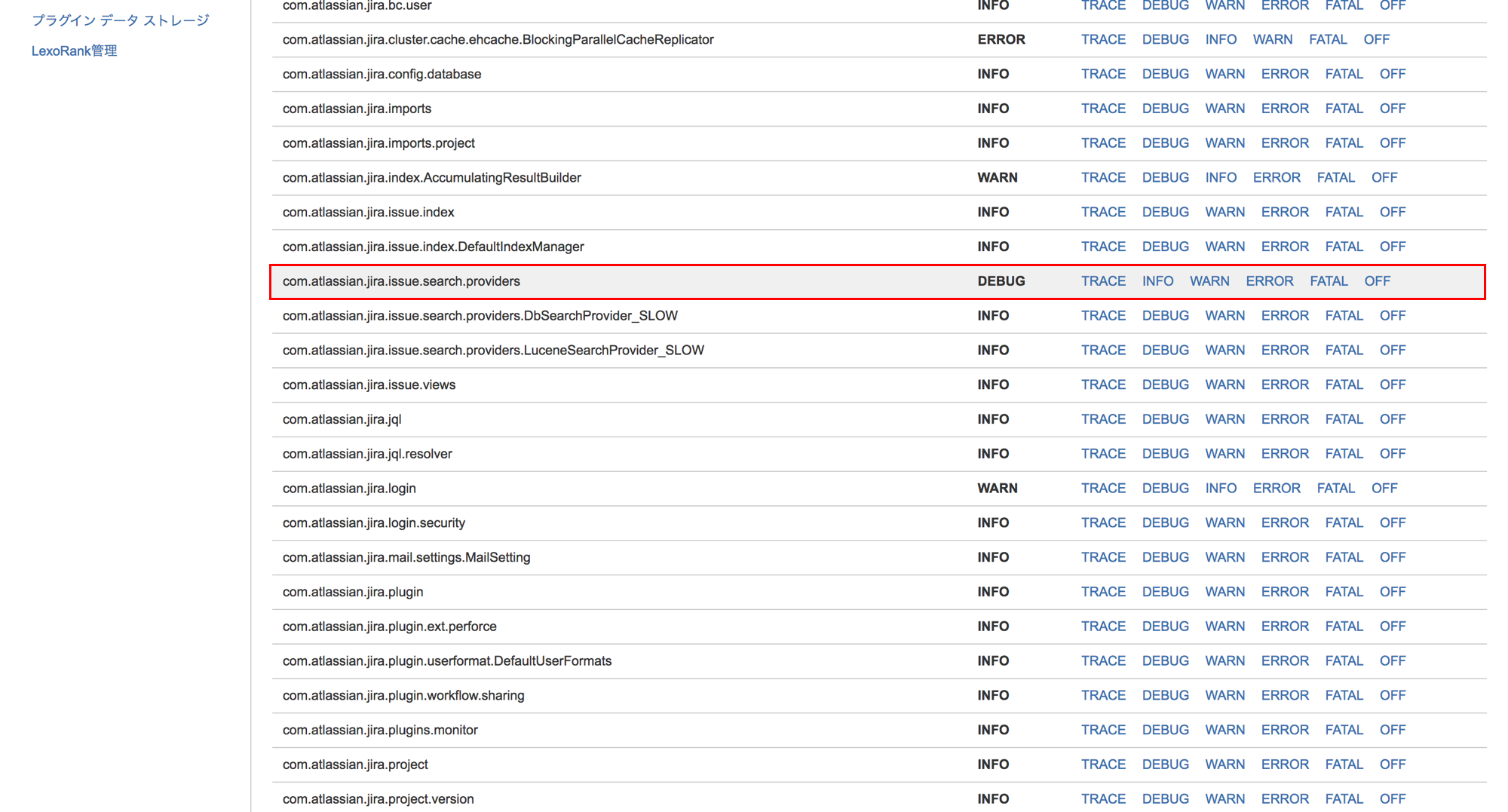The width and height of the screenshot is (1508, 812).
Task: Set DefaultUserFormats logger to ERROR
Action: [x=1285, y=661]
